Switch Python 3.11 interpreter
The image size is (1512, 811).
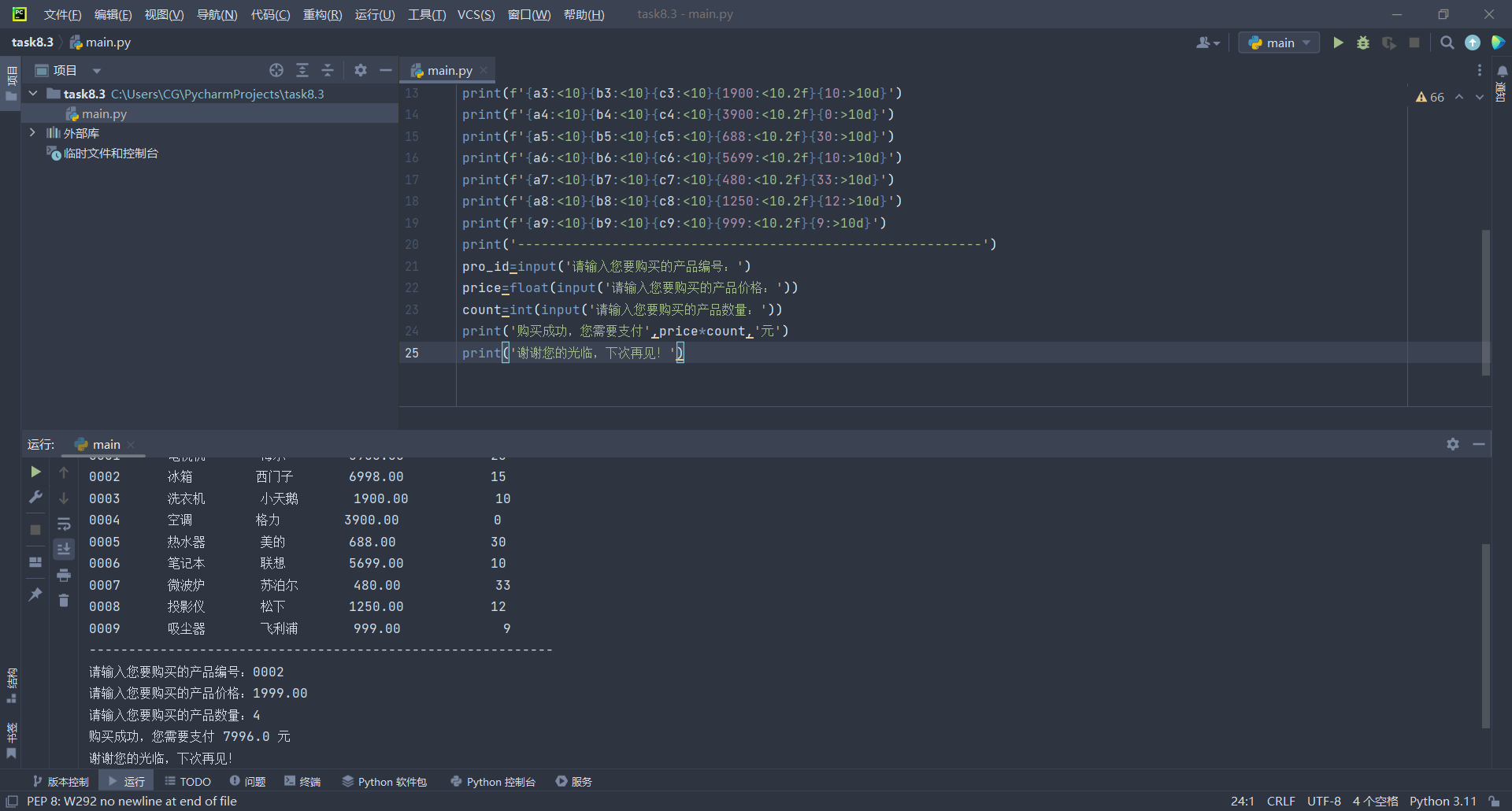(x=1443, y=801)
